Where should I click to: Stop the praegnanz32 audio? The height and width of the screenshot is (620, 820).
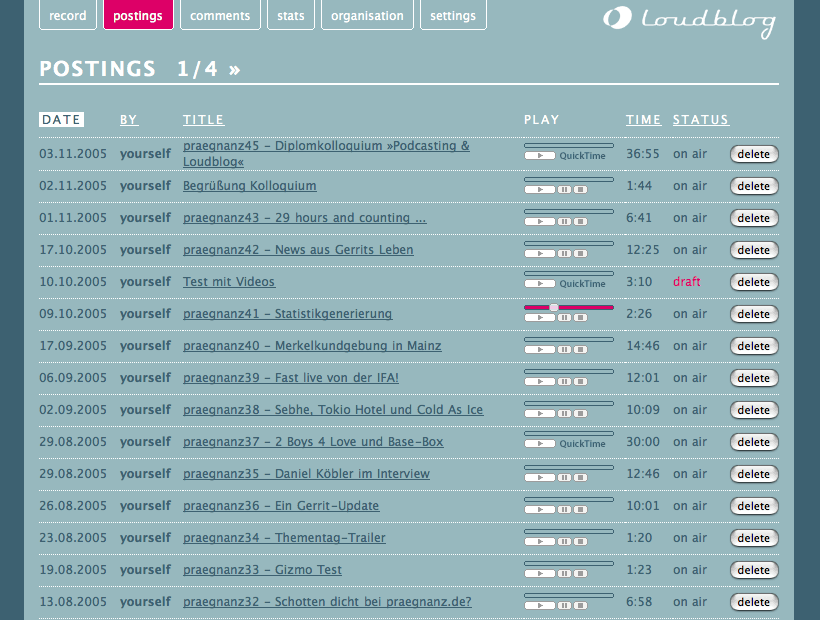coord(580,605)
